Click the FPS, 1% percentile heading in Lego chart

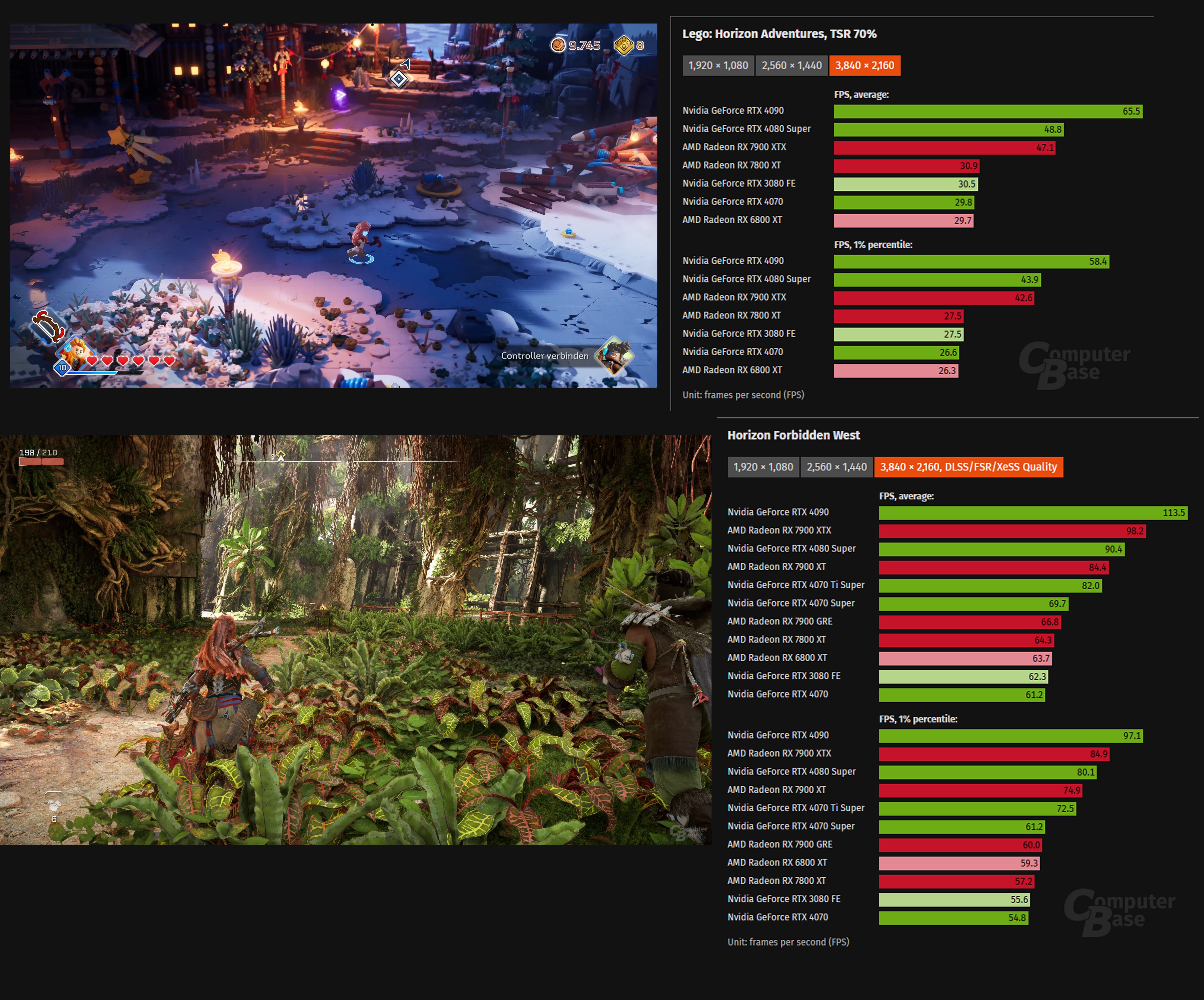pyautogui.click(x=873, y=245)
